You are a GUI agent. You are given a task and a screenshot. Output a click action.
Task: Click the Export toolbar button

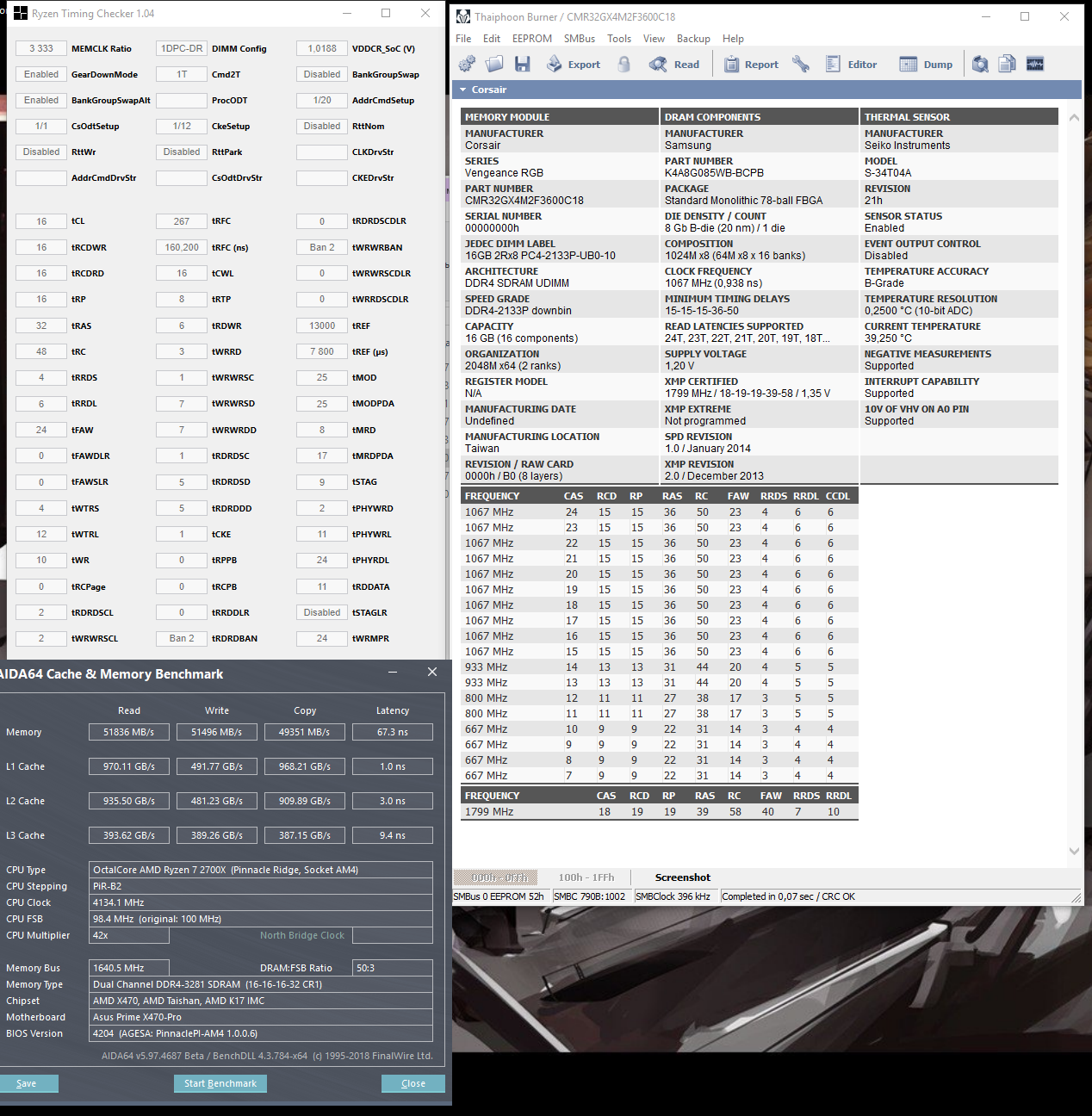pyautogui.click(x=573, y=64)
